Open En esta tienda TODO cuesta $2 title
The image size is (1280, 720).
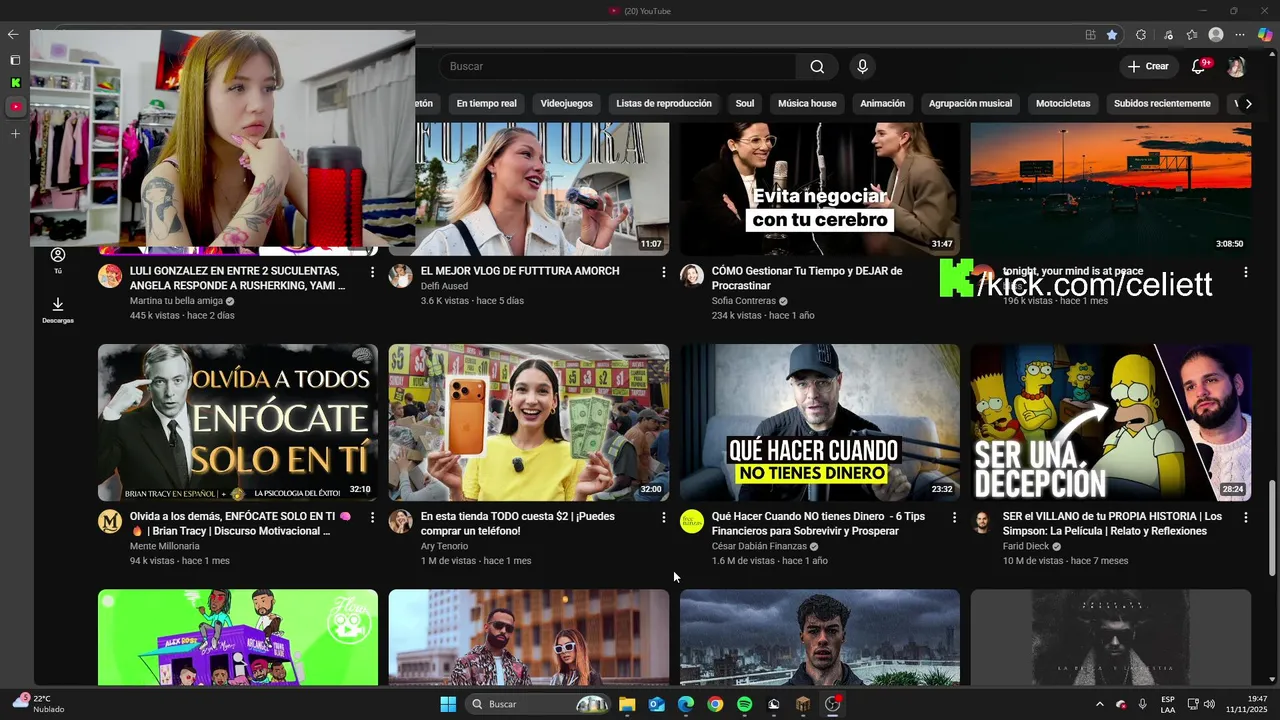point(517,524)
